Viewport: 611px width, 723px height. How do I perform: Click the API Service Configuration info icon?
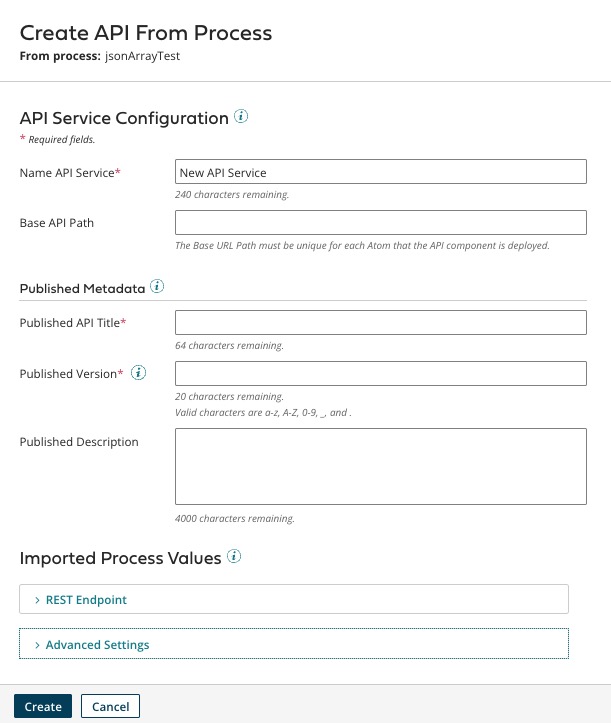click(x=241, y=117)
